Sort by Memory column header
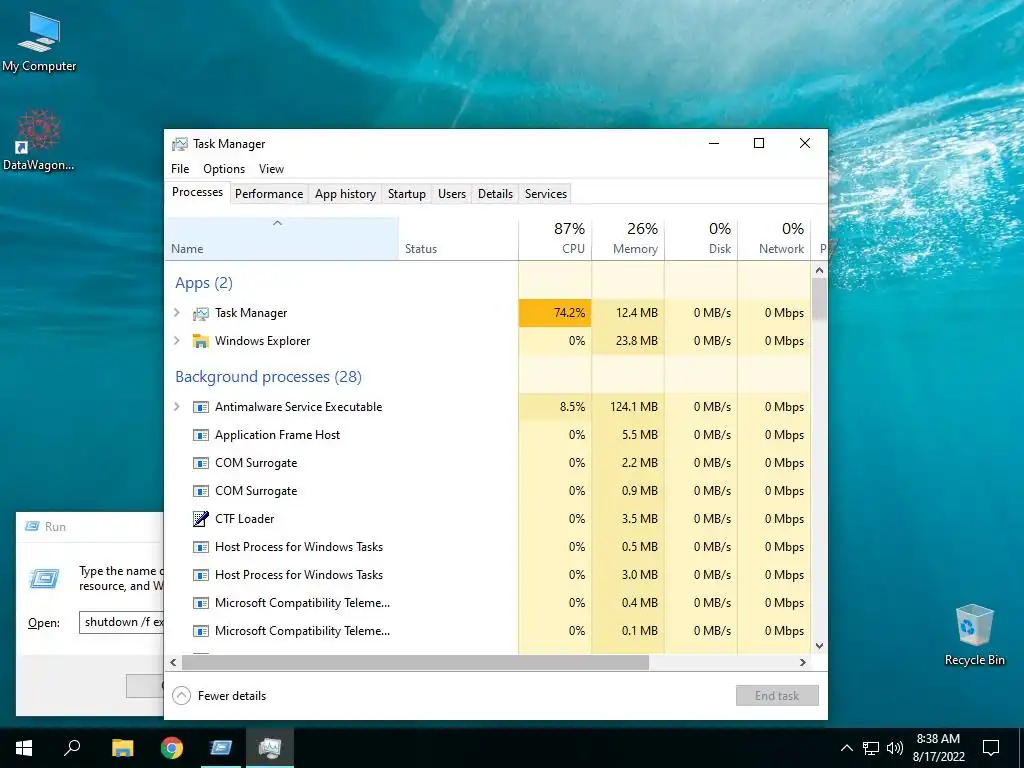This screenshot has width=1024, height=768. [628, 239]
